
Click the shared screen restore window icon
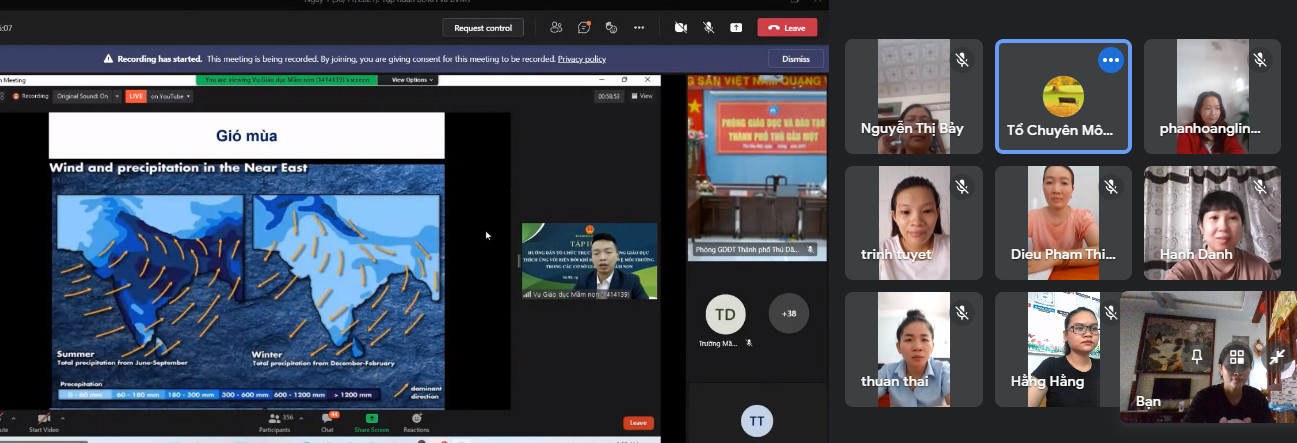pyautogui.click(x=624, y=79)
